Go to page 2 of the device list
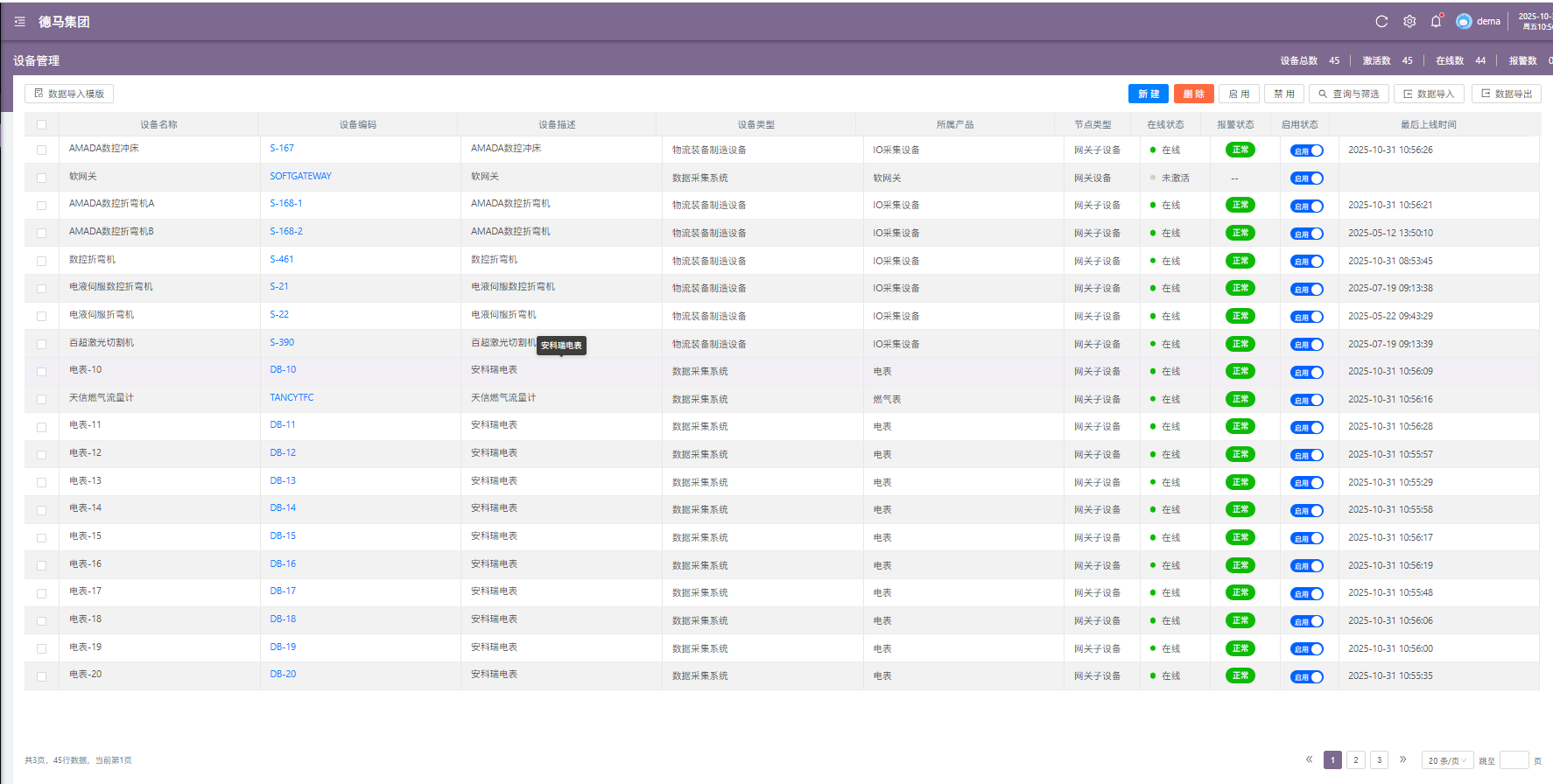 [1356, 760]
